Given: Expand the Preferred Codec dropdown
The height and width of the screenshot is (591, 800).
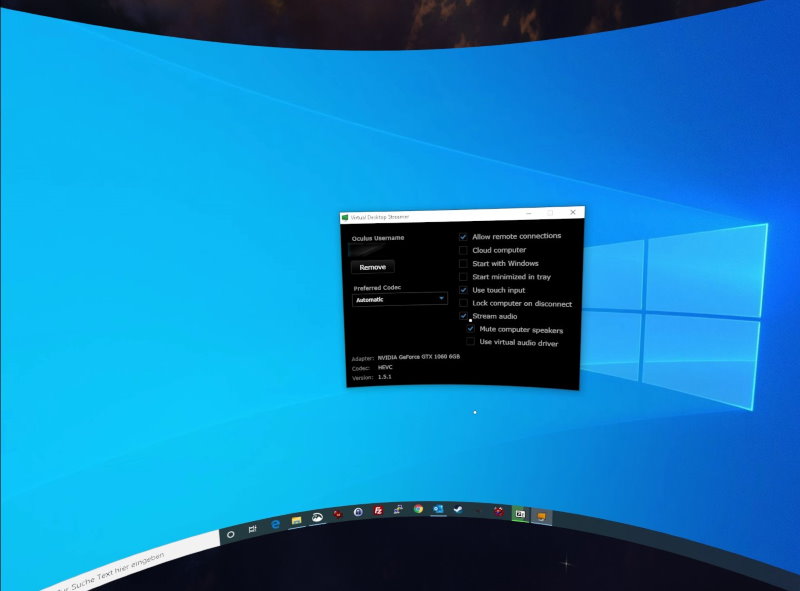Looking at the screenshot, I should (x=399, y=299).
